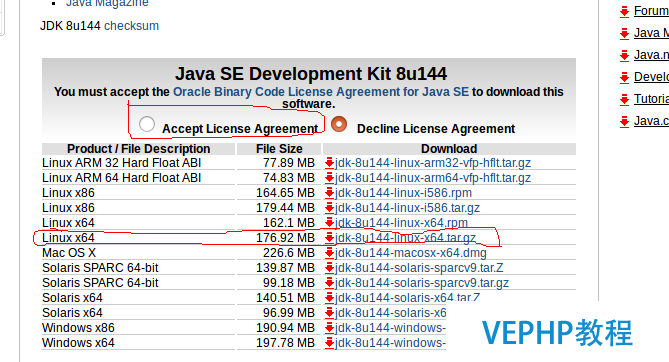Open the JDK 8u144 checksum link
Viewport: 669px width, 362px height.
click(131, 26)
